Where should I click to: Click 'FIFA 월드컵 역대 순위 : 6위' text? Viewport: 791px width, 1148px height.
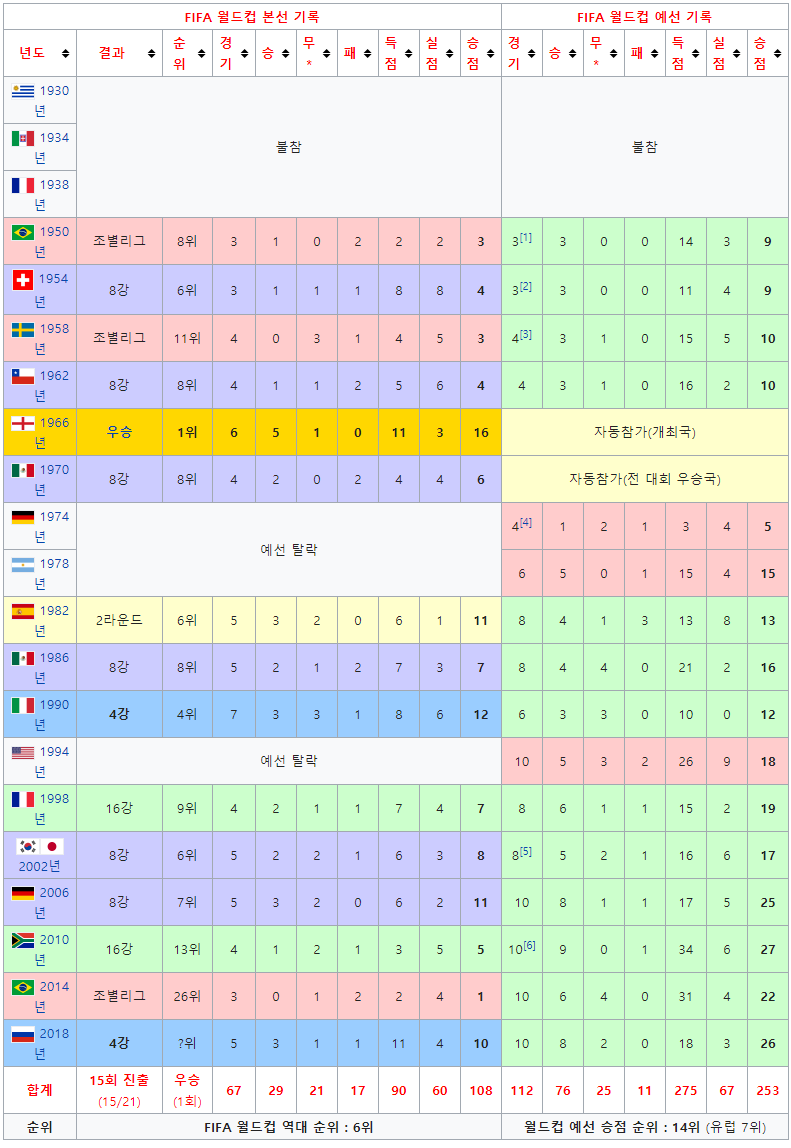click(289, 1127)
